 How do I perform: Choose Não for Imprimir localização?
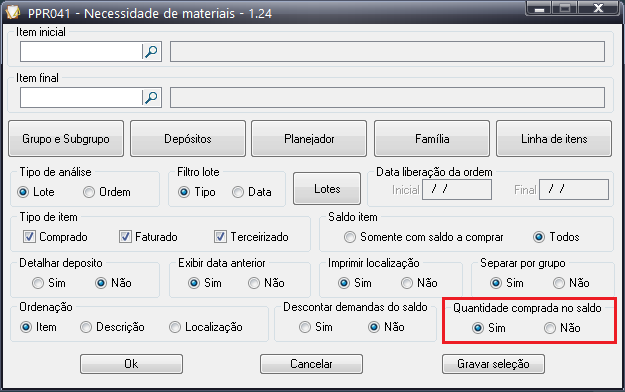(407, 283)
